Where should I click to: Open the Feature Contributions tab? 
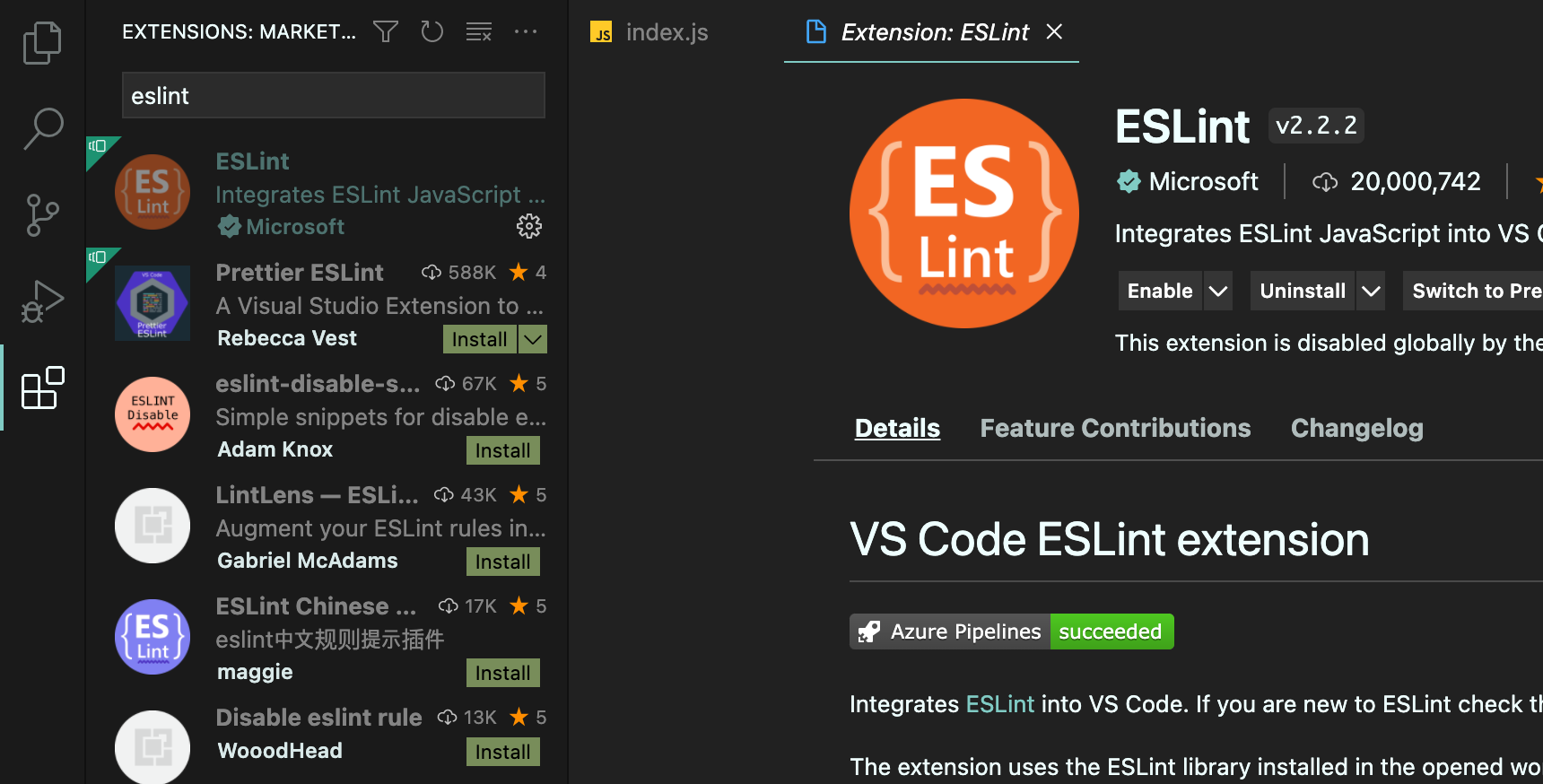tap(1115, 428)
